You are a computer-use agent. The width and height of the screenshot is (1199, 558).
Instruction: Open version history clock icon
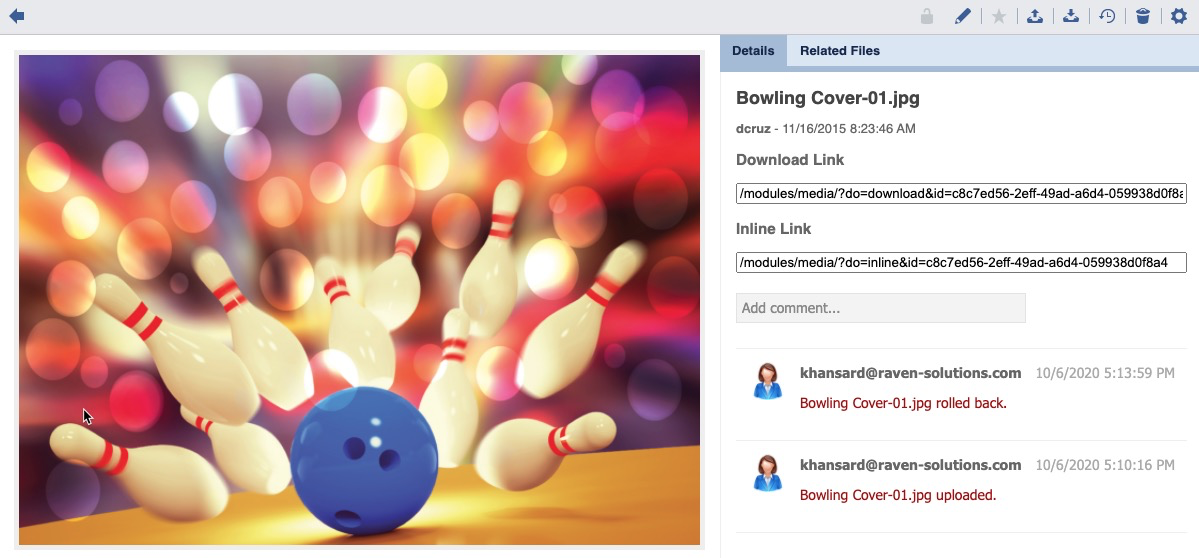(x=1107, y=16)
